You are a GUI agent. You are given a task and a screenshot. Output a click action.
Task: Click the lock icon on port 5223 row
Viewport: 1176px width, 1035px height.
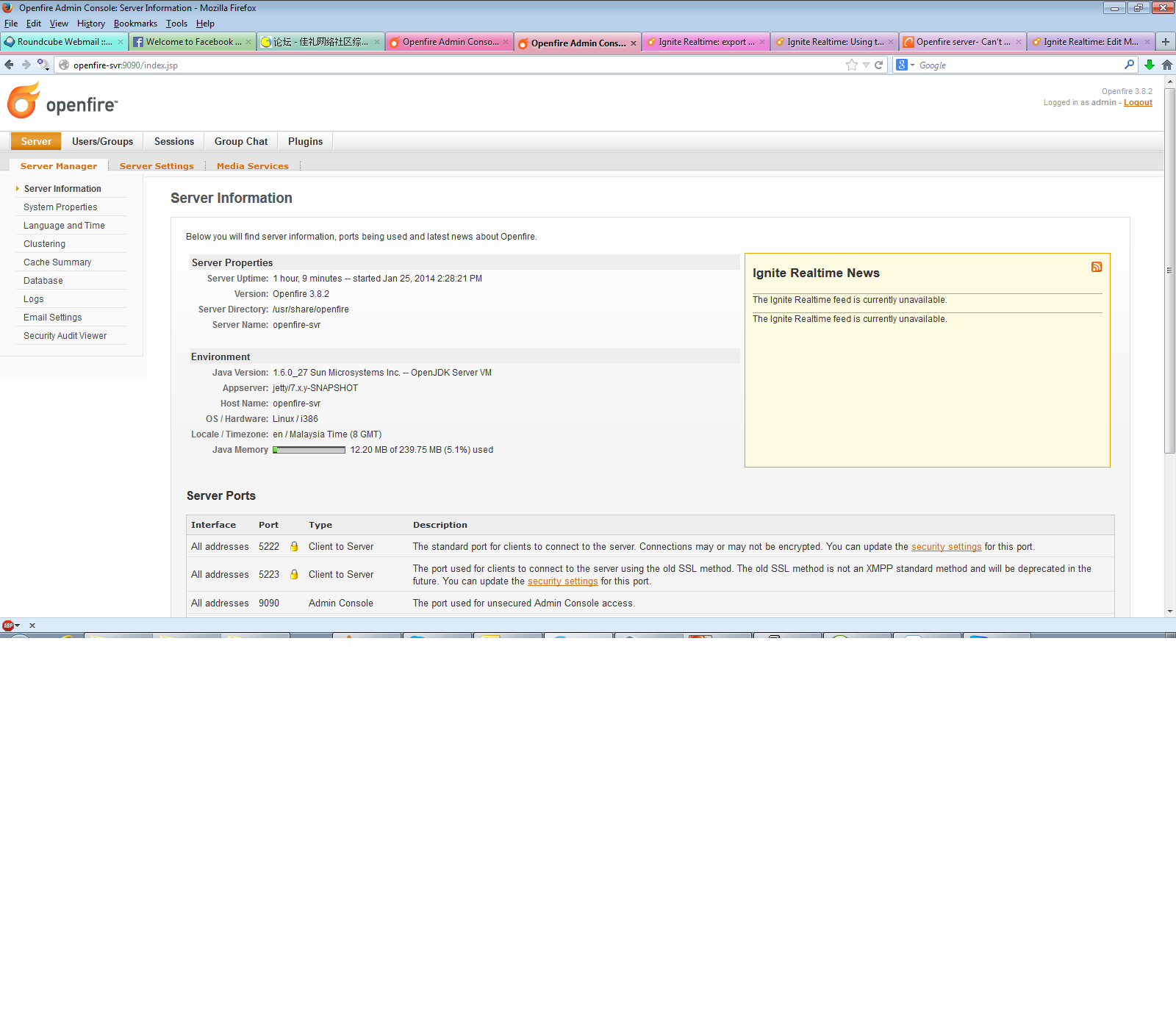point(294,574)
